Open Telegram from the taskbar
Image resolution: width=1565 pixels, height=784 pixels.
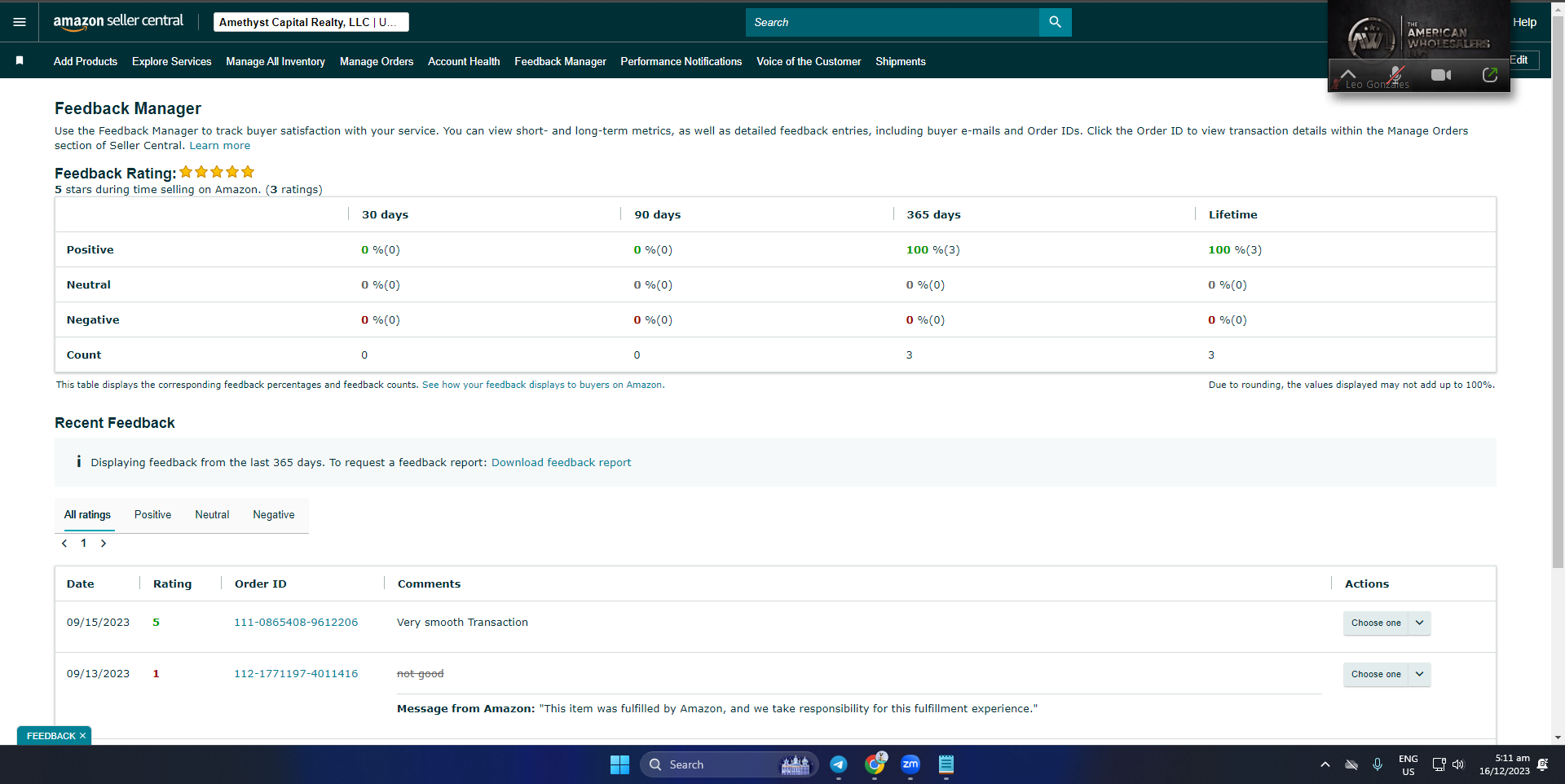[x=839, y=764]
